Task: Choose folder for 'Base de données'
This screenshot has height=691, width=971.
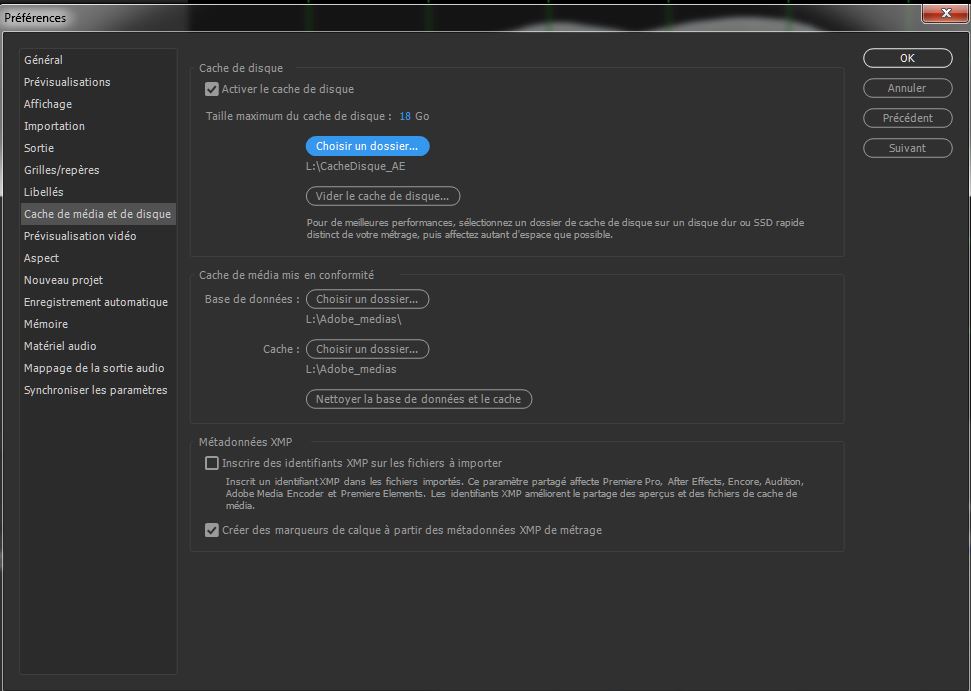Action: click(x=367, y=299)
